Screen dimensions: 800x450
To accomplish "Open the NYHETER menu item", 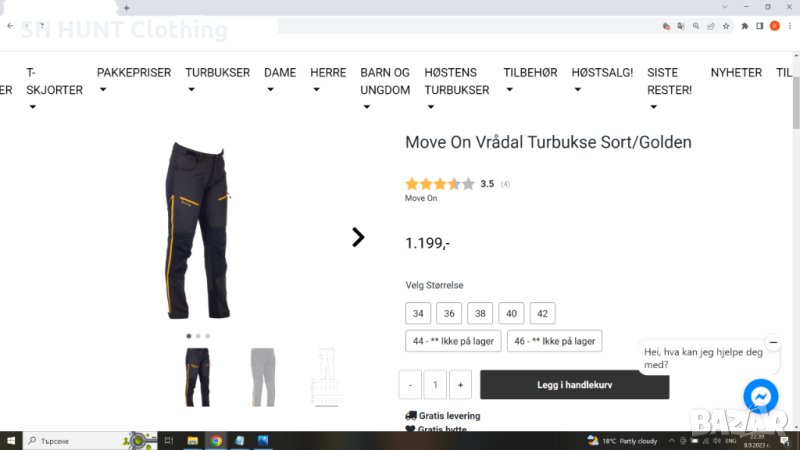I will [736, 72].
